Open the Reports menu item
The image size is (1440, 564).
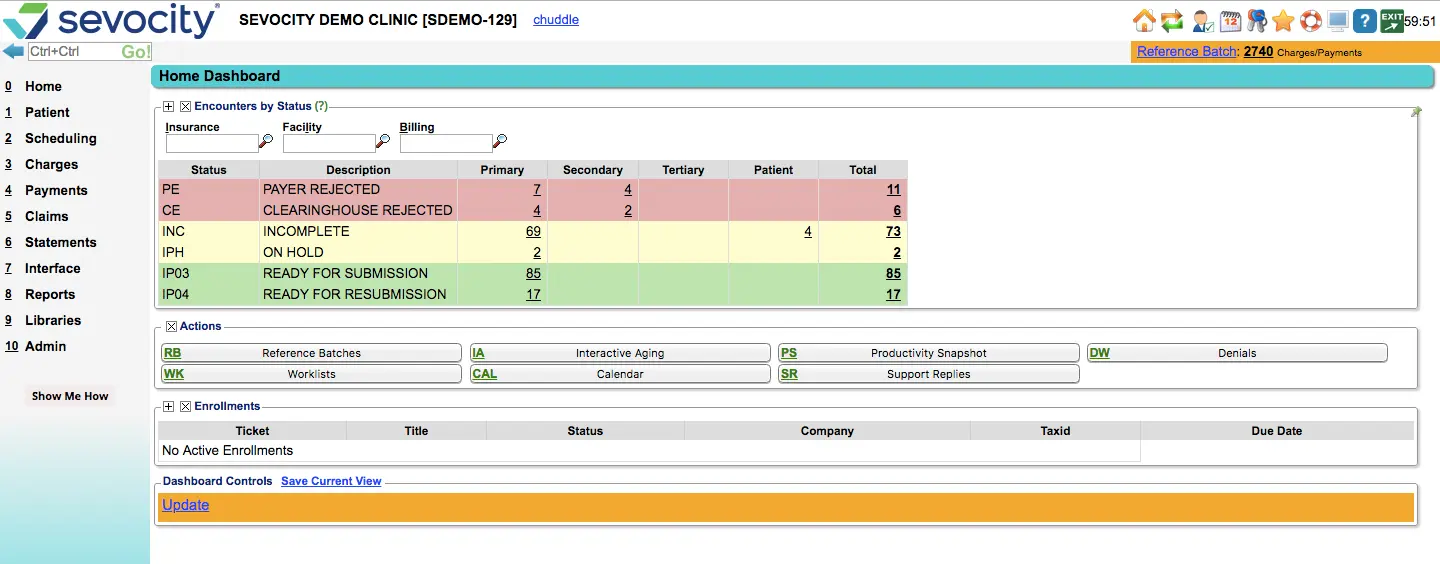50,295
